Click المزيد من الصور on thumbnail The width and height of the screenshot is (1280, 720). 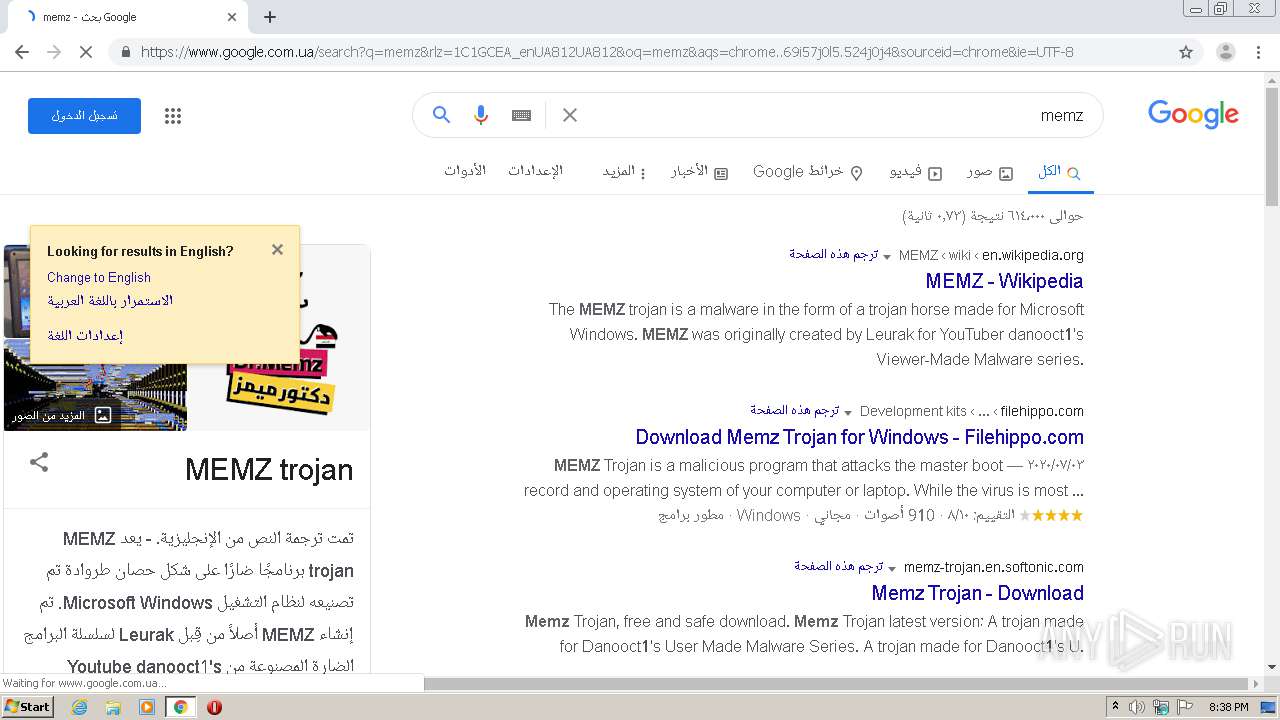pyautogui.click(x=61, y=415)
